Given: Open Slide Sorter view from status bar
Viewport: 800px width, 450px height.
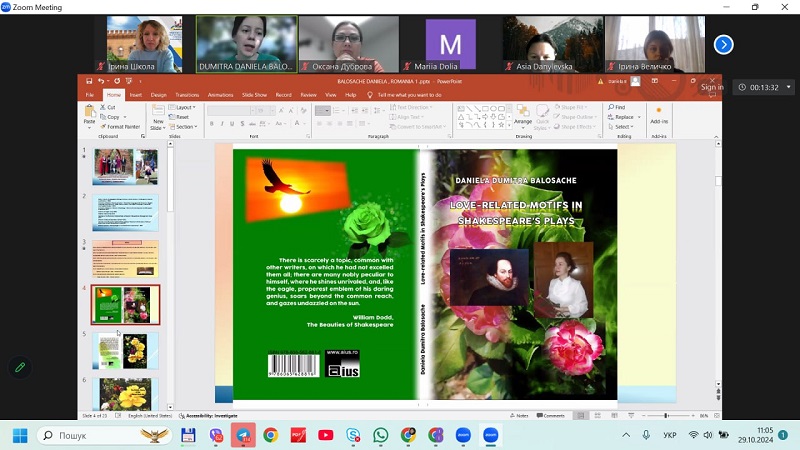Looking at the screenshot, I should tap(597, 416).
